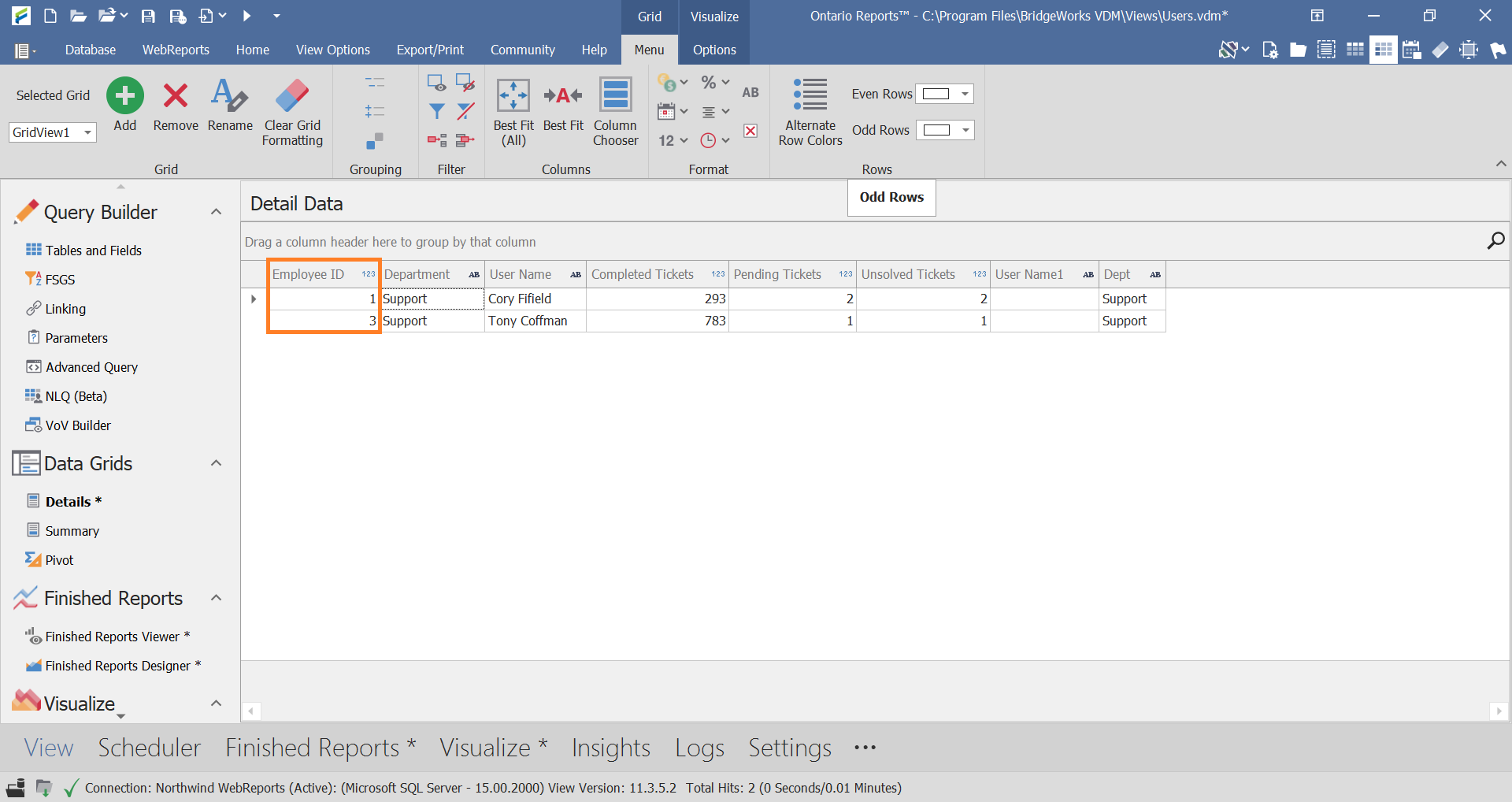The height and width of the screenshot is (802, 1512).
Task: Click the three-dots overflow in bottom tabs
Action: (x=865, y=748)
